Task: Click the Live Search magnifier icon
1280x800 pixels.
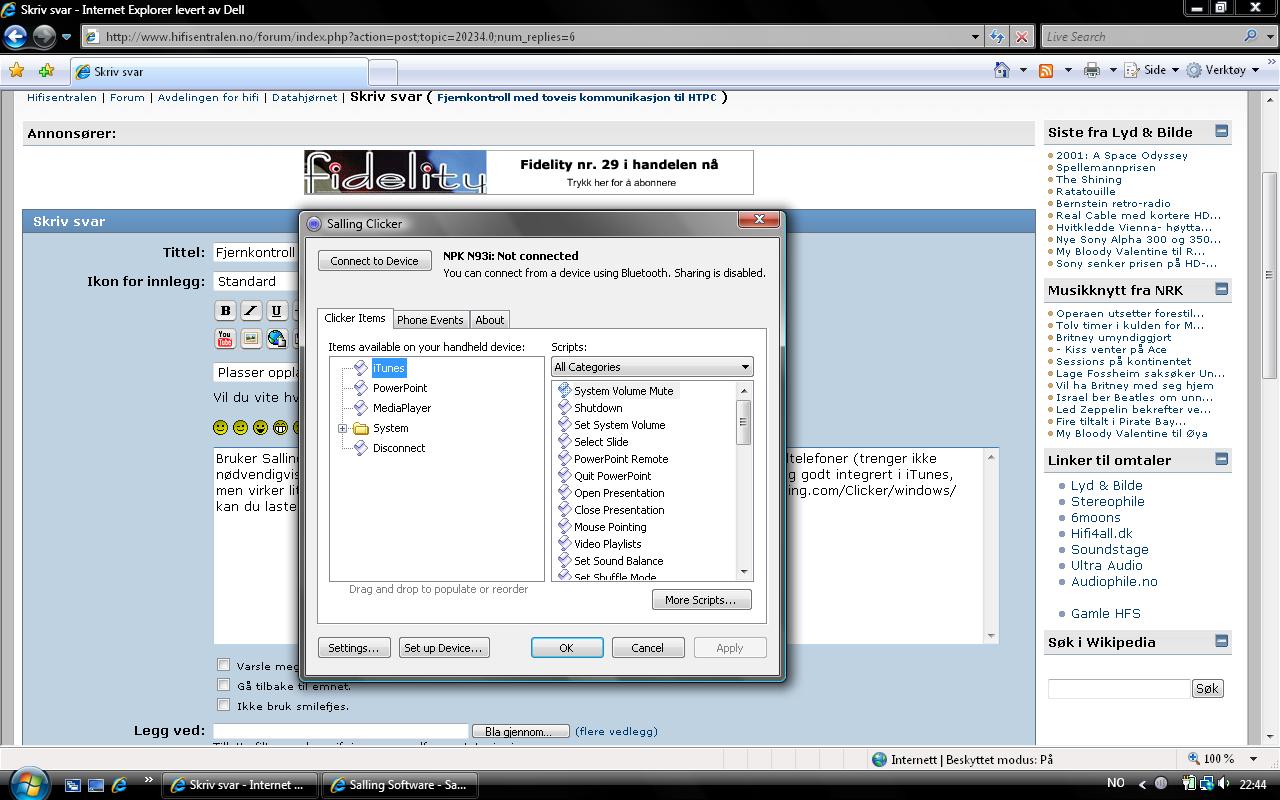Action: (1250, 36)
